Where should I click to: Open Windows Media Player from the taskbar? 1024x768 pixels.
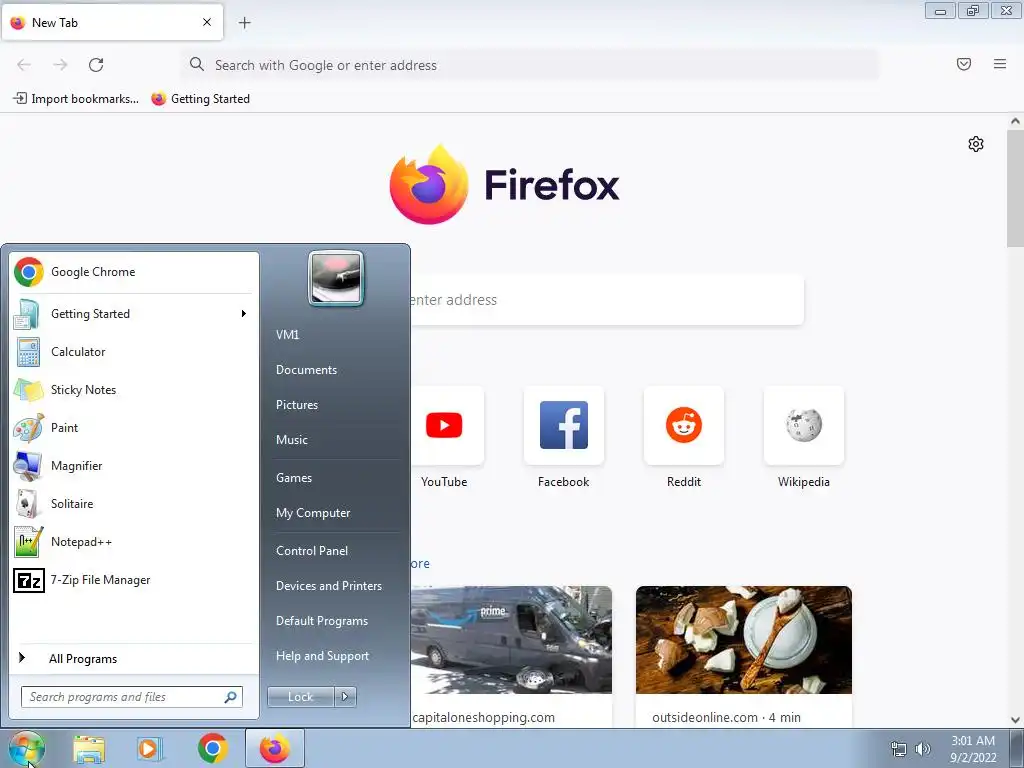[x=150, y=748]
